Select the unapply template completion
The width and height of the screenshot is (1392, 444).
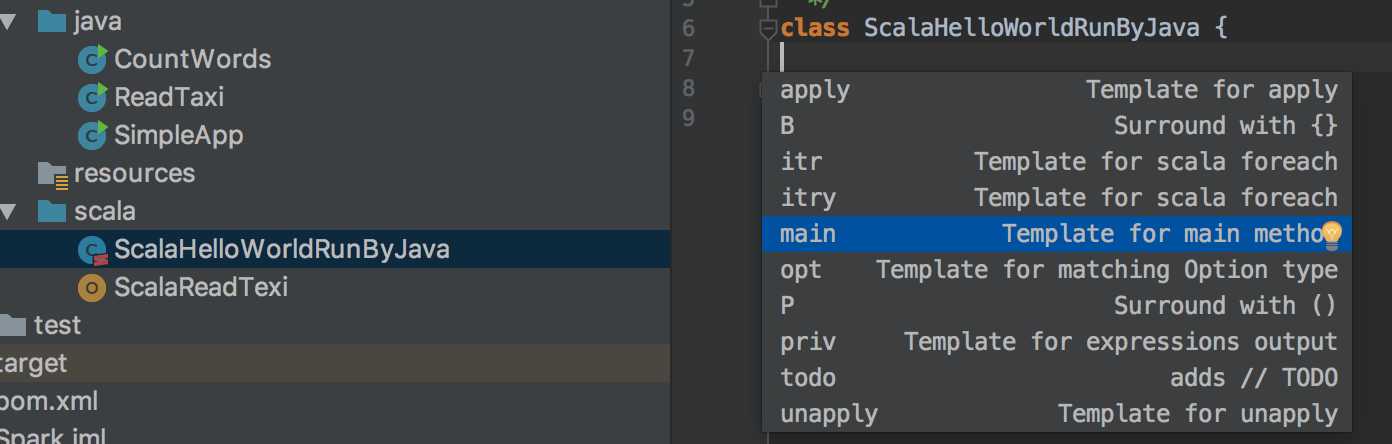coord(1057,414)
